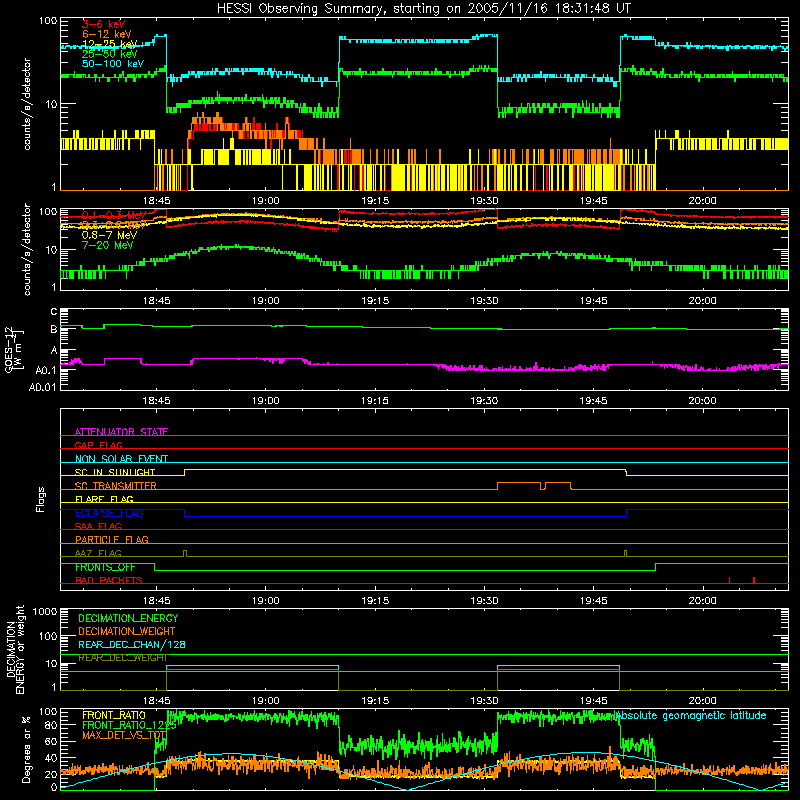Pick the 50-100 keV legend label

click(113, 64)
